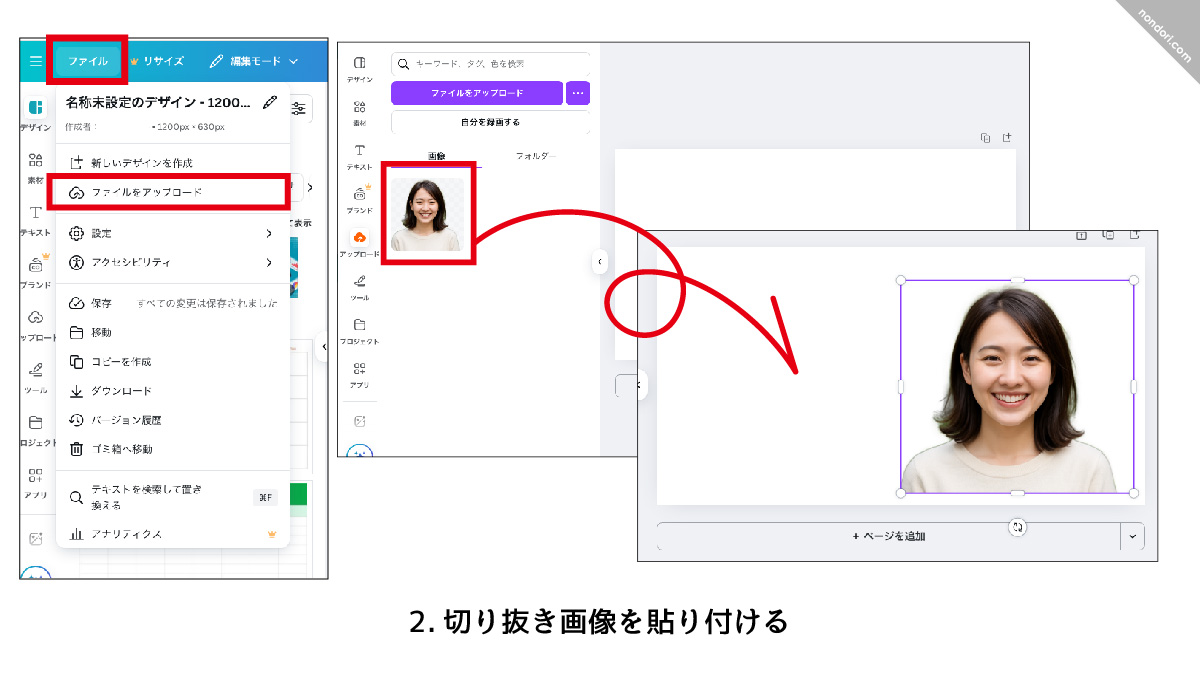This screenshot has height=675, width=1200.
Task: Open the ファイル menu in top bar
Action: click(88, 61)
